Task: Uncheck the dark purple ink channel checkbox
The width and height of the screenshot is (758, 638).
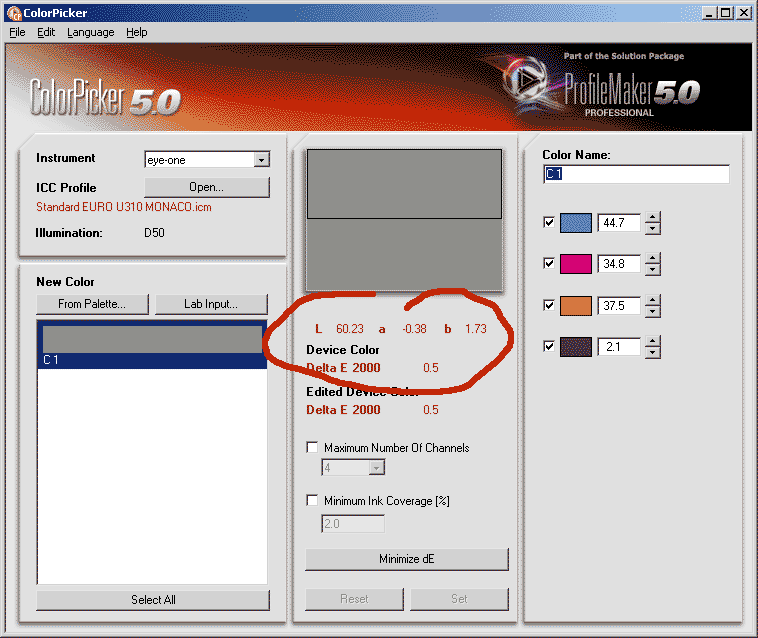Action: pos(549,346)
